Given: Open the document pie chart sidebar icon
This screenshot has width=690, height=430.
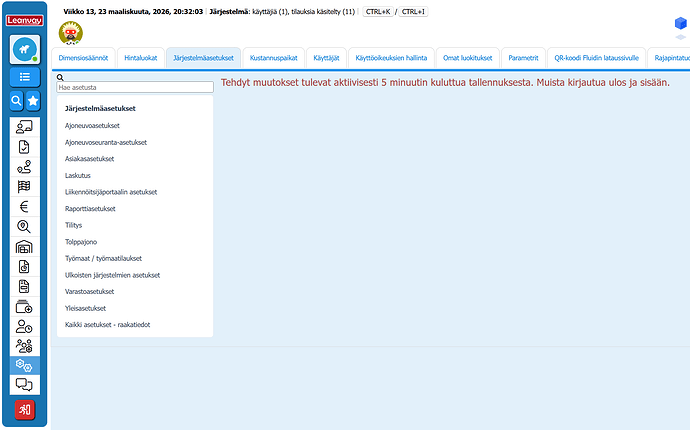Looking at the screenshot, I should 24,267.
